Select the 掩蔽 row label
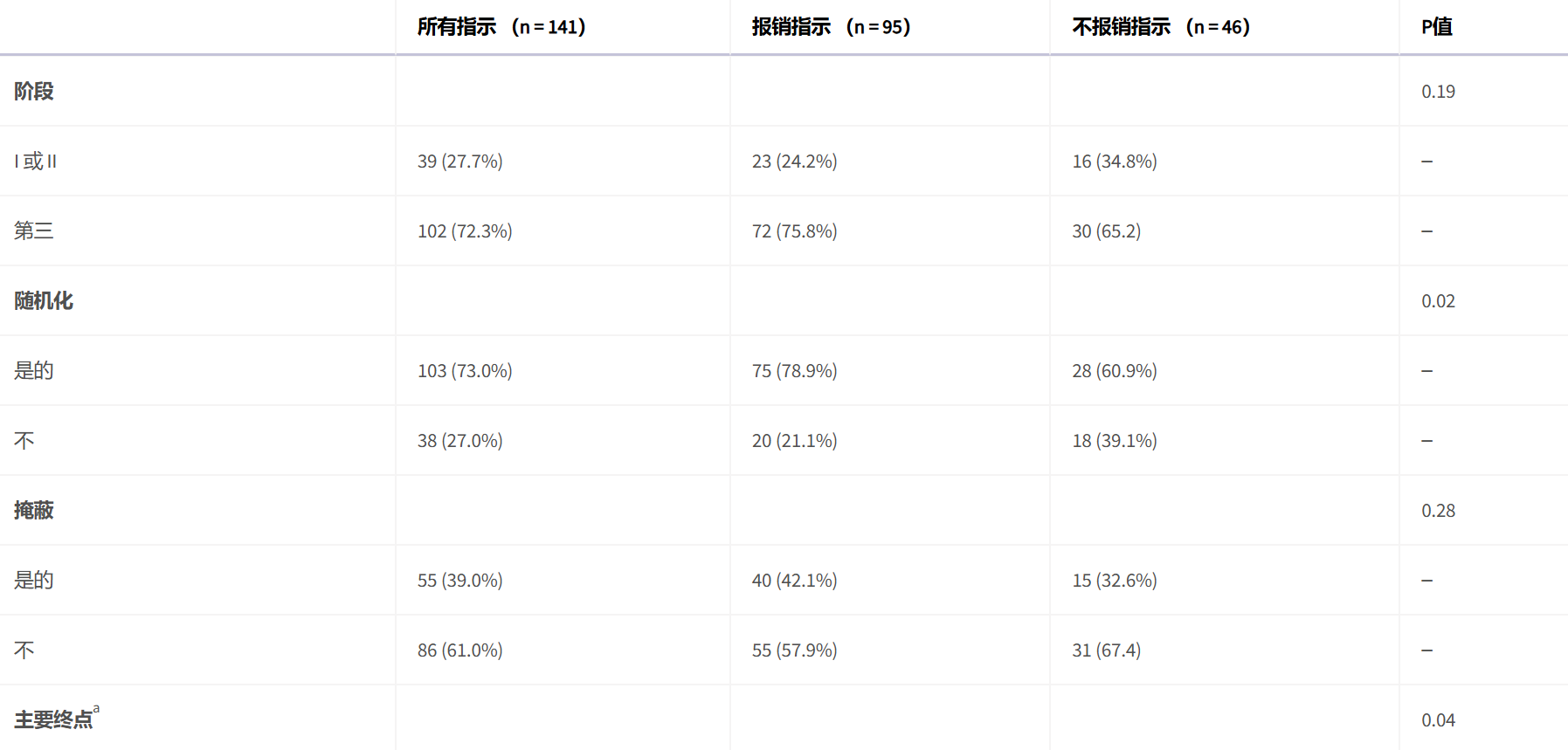The image size is (1568, 750). [x=34, y=510]
